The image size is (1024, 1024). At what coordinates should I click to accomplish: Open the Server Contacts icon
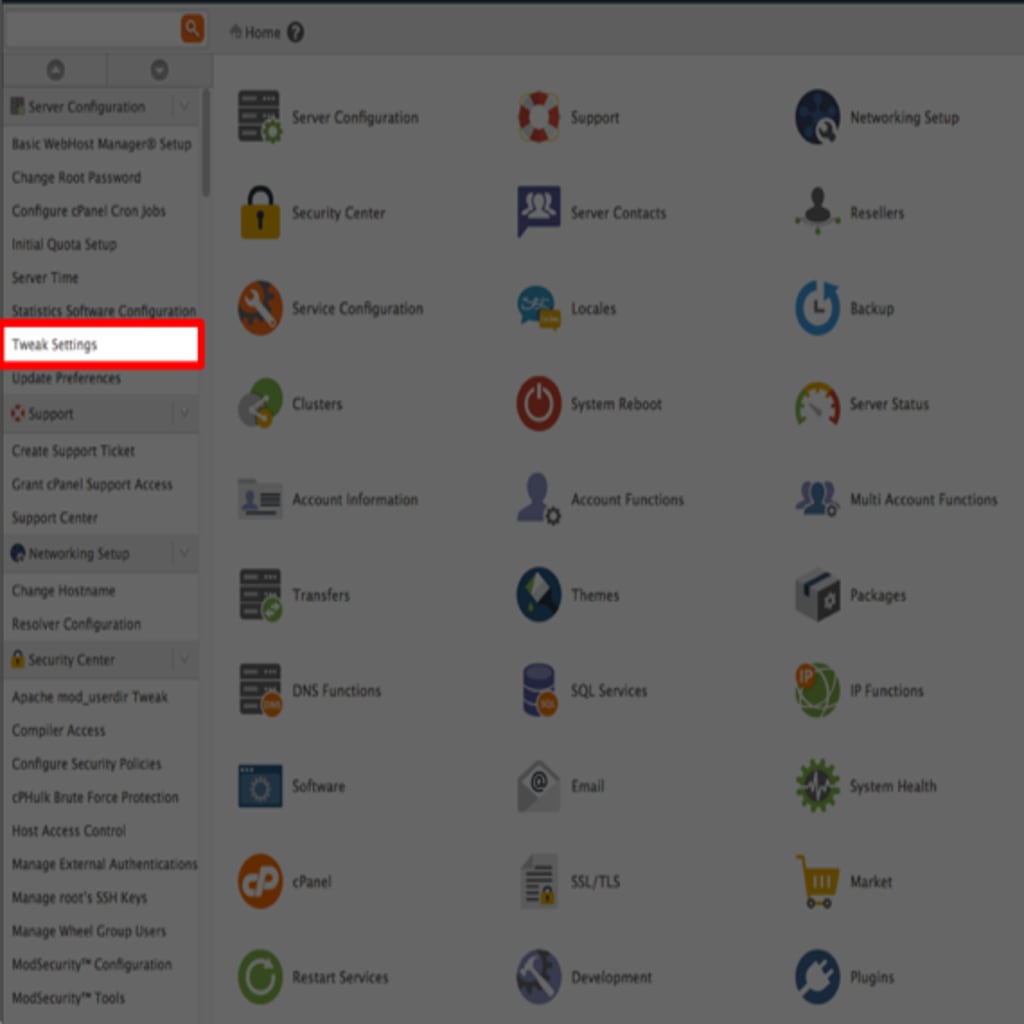(x=538, y=211)
